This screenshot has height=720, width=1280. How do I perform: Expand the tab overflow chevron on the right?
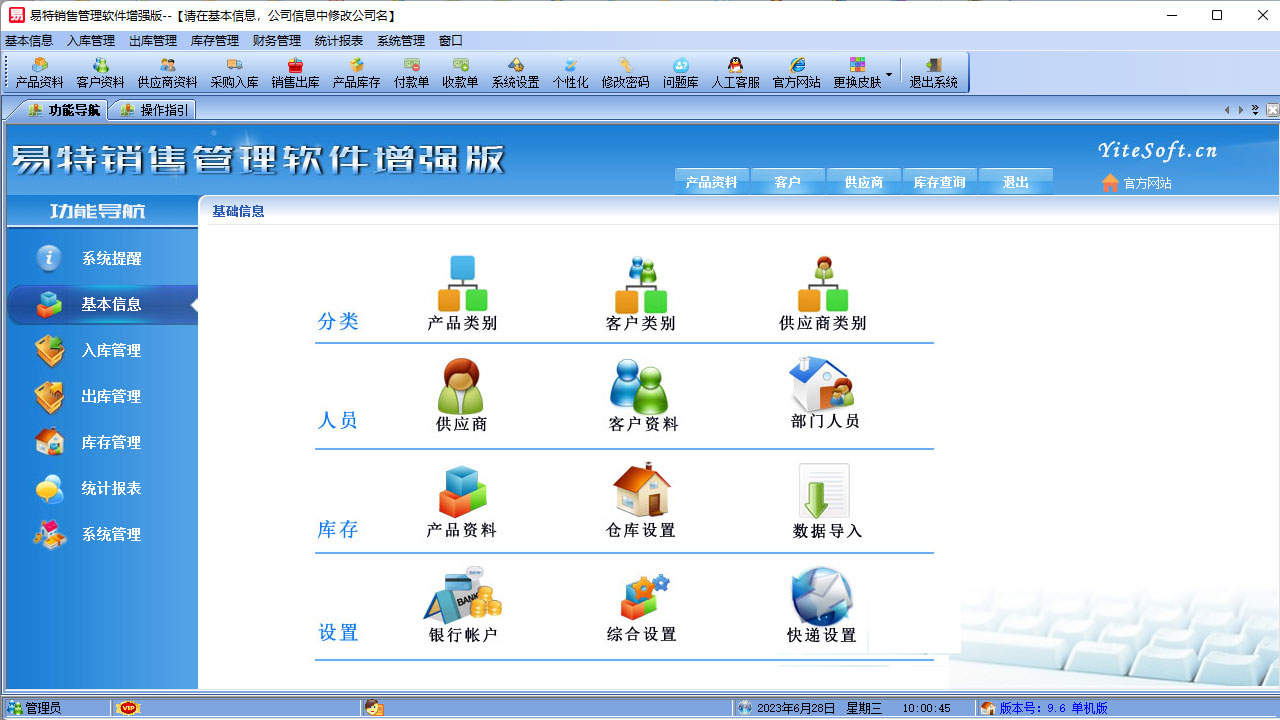(1255, 108)
